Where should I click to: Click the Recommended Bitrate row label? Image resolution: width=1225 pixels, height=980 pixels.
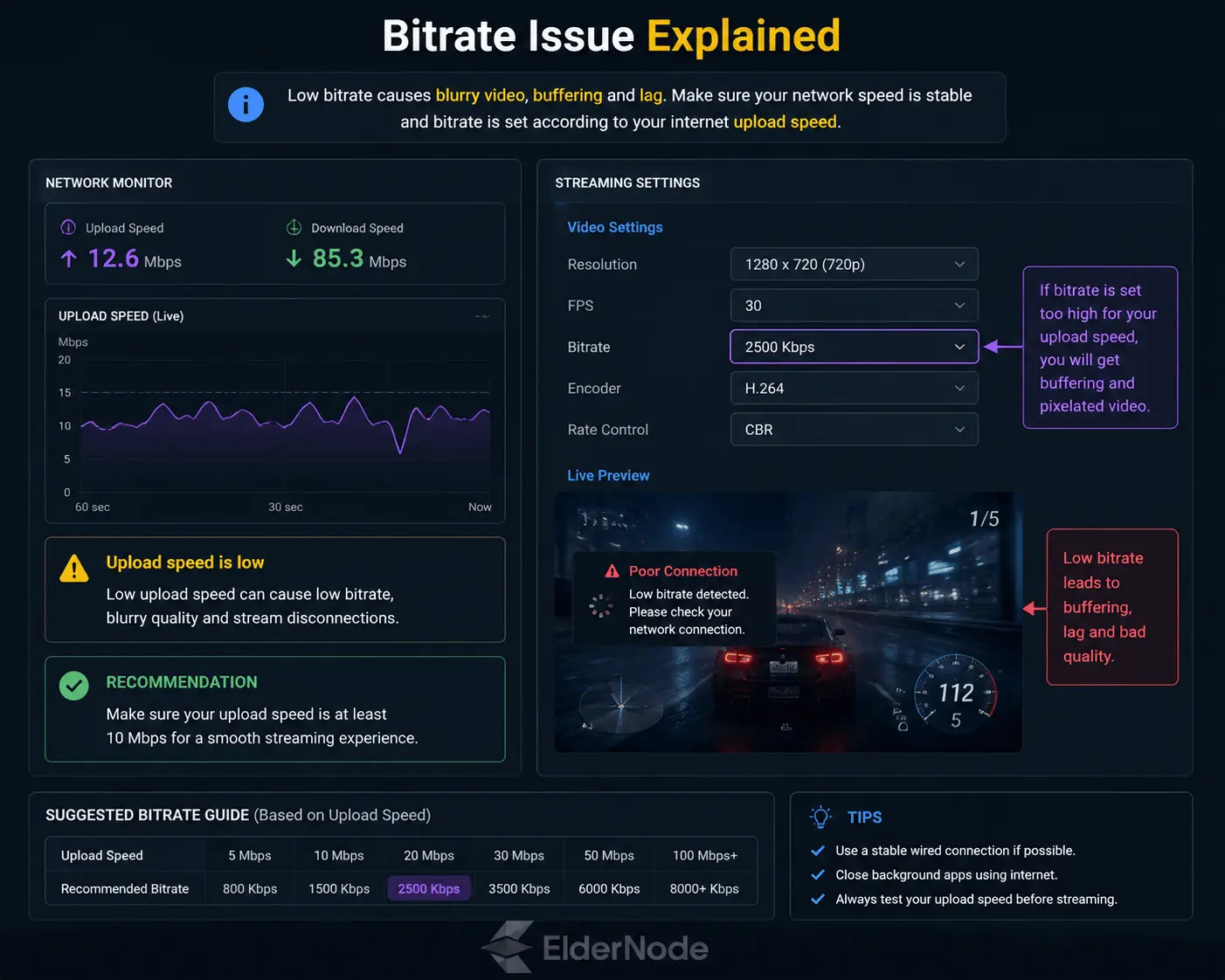pos(125,889)
